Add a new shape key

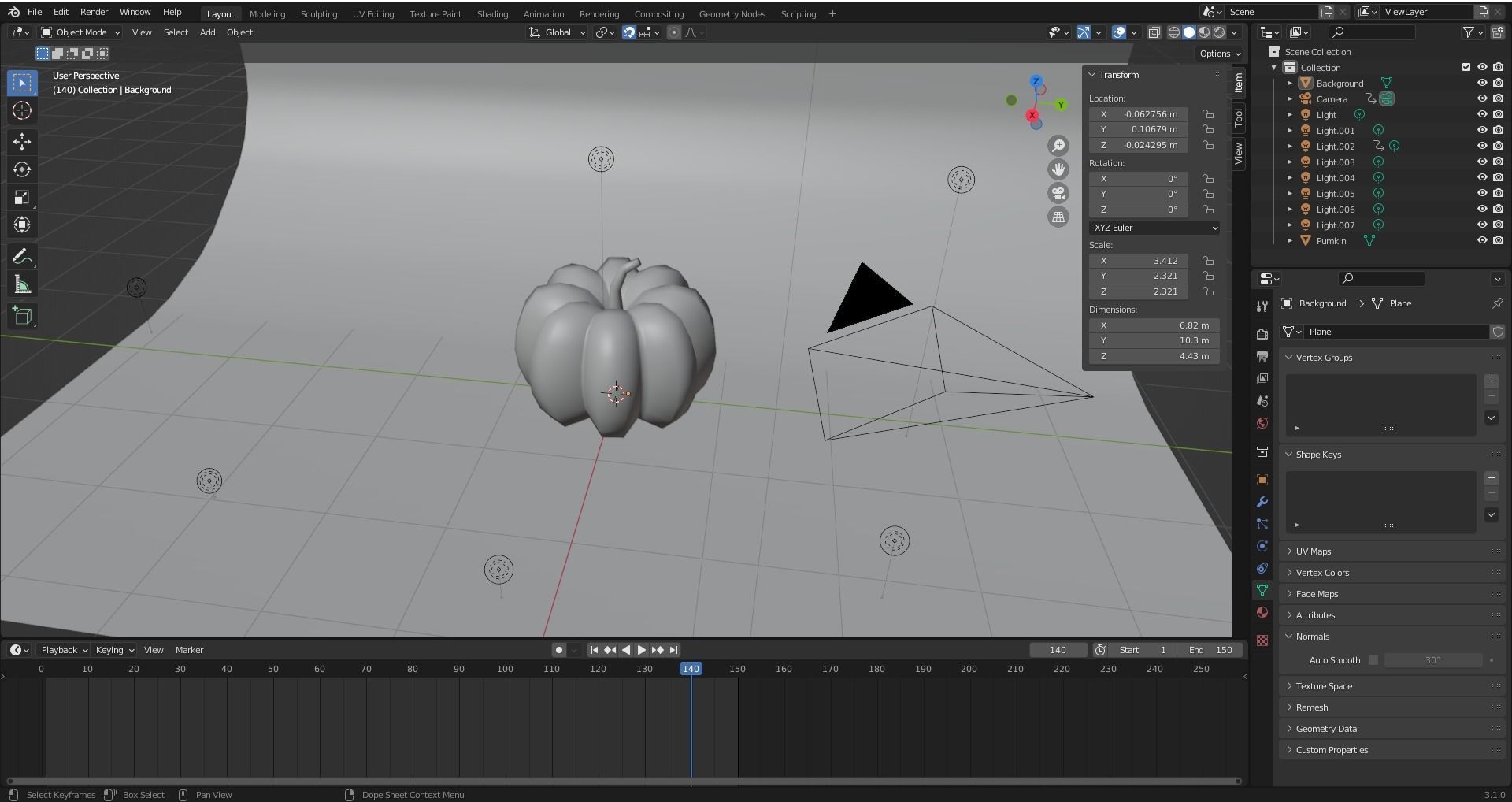1491,478
